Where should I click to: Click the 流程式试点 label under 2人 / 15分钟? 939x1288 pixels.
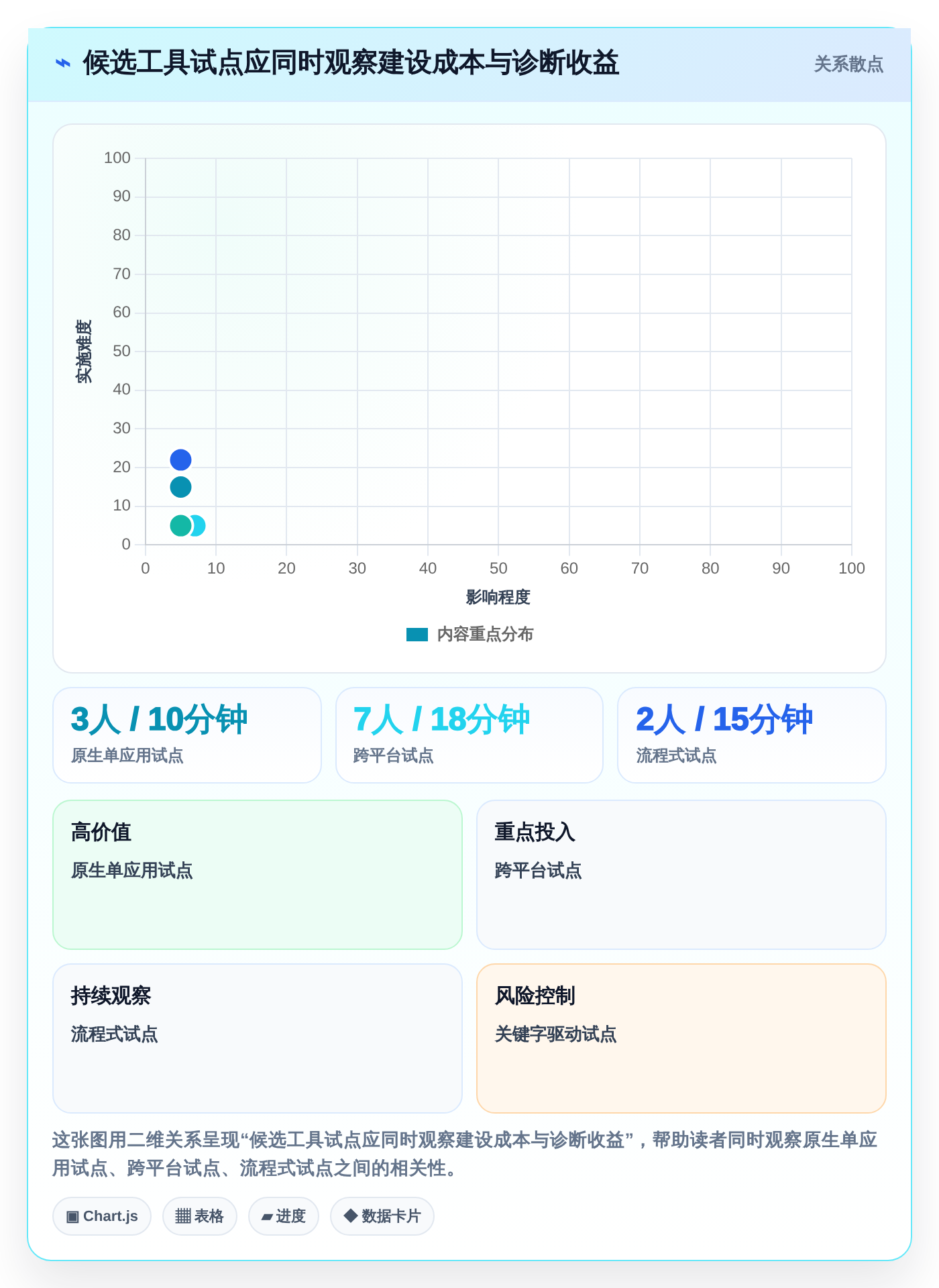676,756
